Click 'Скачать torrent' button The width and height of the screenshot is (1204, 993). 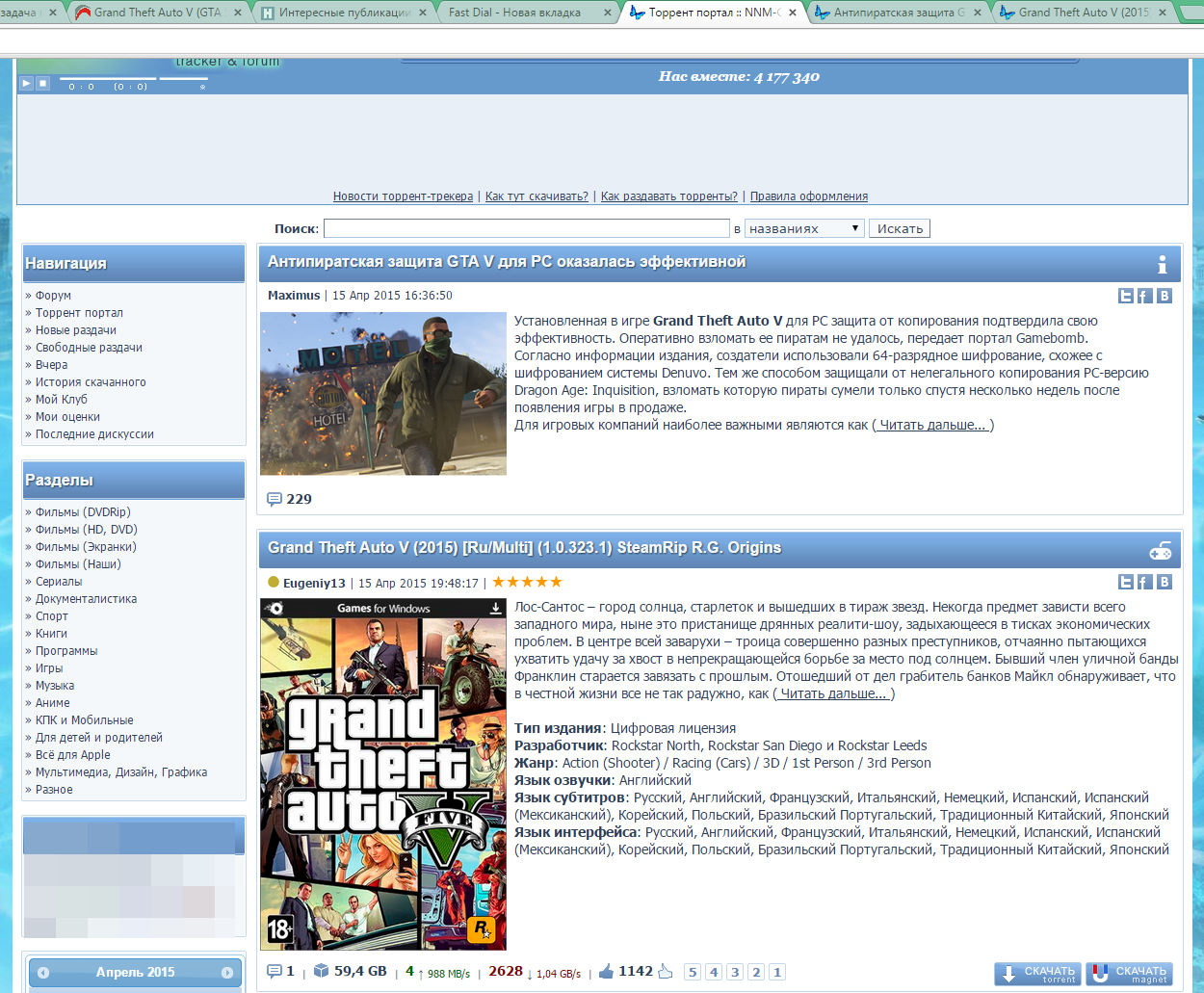click(1039, 974)
